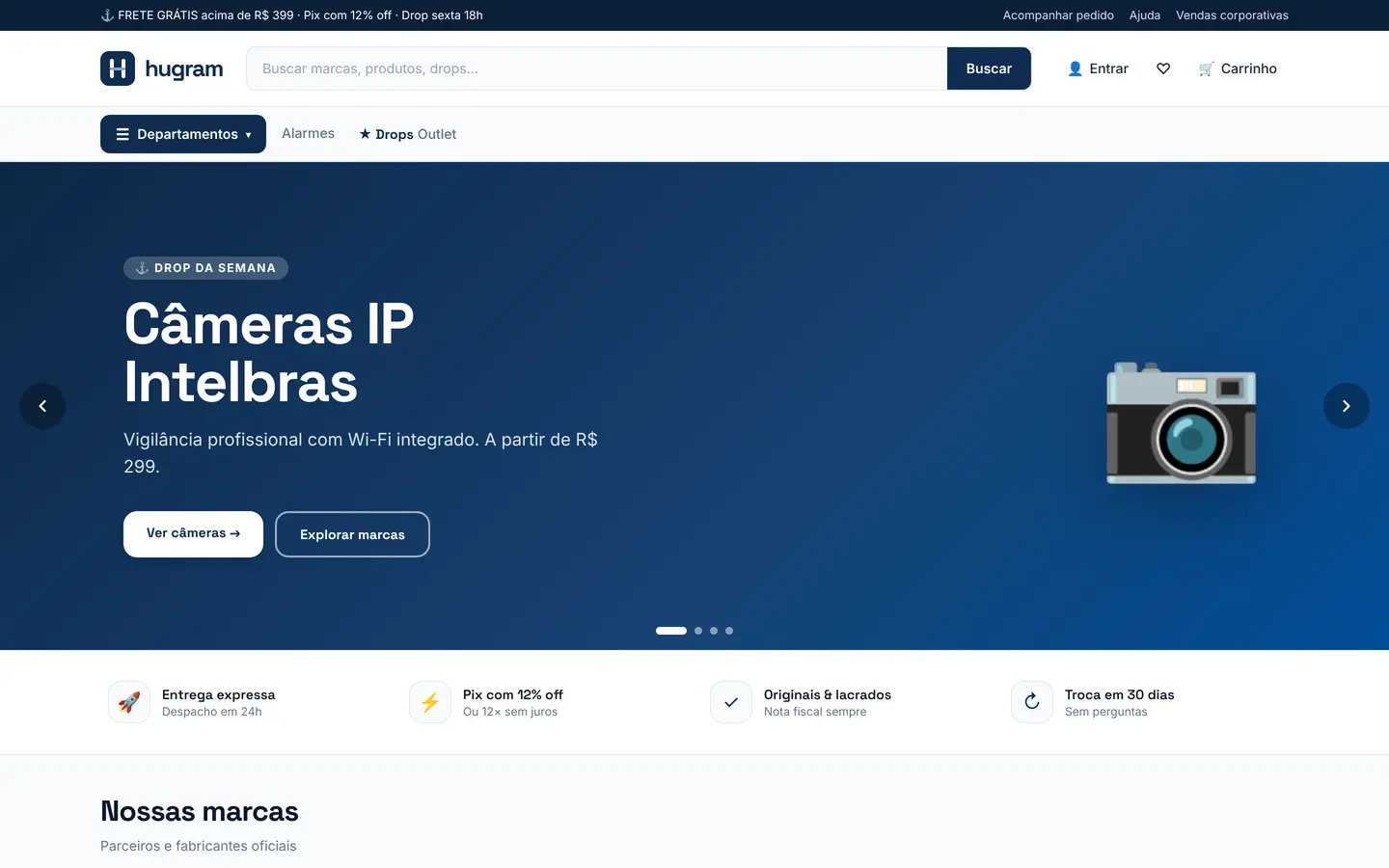Click the Pix lightning bolt icon
Viewport: 1389px width, 868px height.
click(x=430, y=702)
